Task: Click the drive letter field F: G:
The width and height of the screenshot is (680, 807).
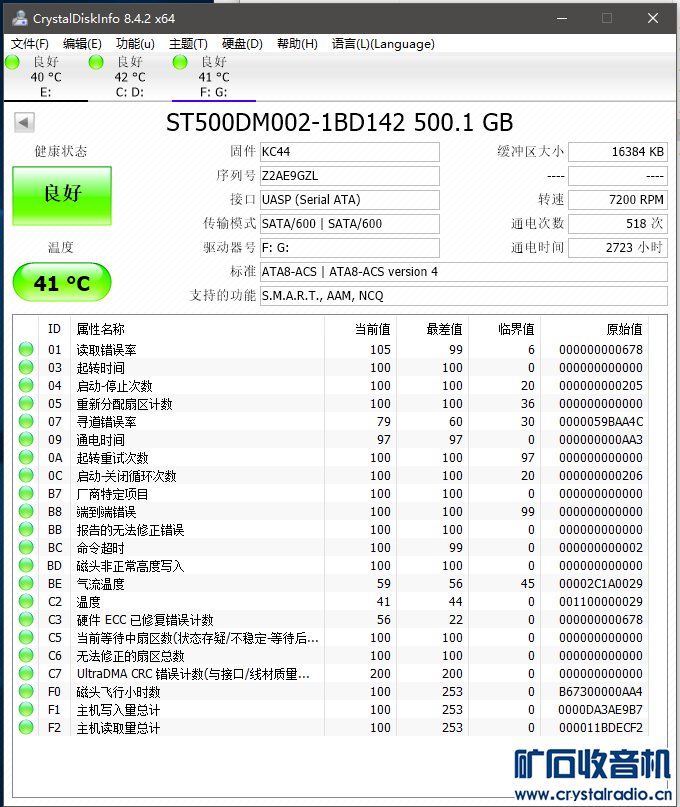Action: [x=350, y=248]
